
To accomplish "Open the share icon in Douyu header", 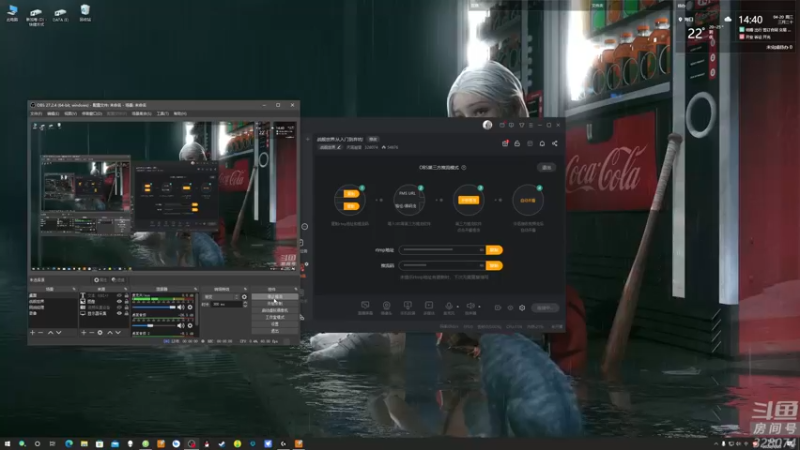I will point(555,143).
